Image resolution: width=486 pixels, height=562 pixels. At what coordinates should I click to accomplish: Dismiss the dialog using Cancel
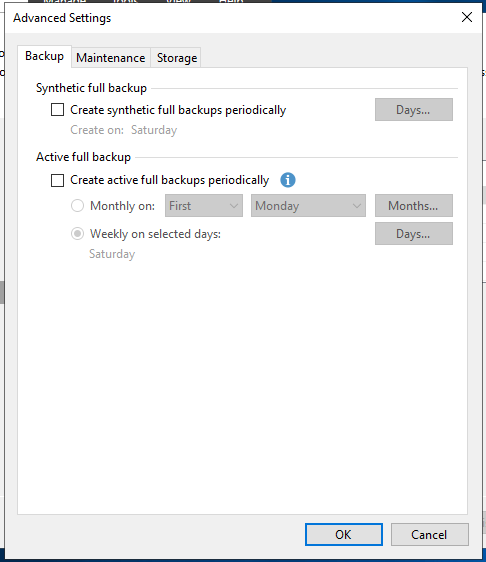[429, 534]
